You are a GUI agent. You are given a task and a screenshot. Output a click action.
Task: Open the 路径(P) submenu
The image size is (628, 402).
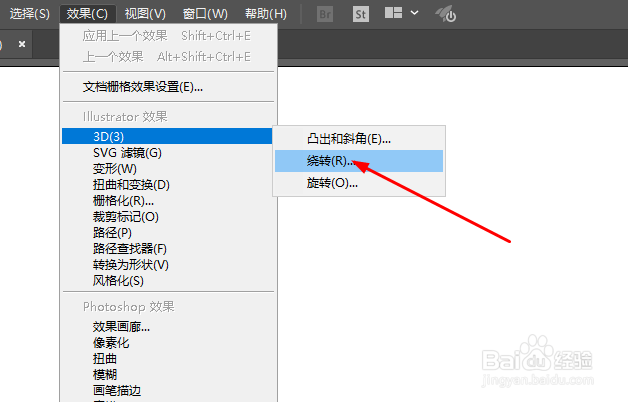(167, 233)
